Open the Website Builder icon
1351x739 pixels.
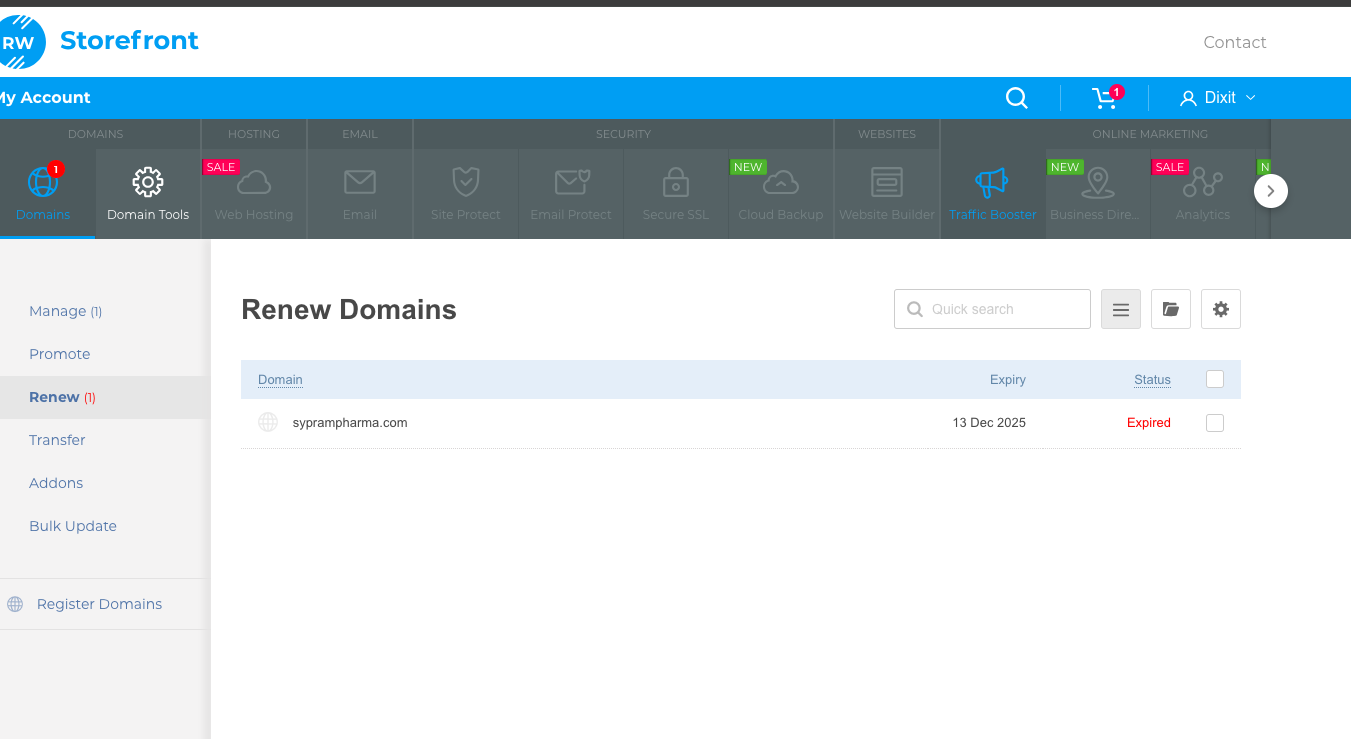(887, 183)
